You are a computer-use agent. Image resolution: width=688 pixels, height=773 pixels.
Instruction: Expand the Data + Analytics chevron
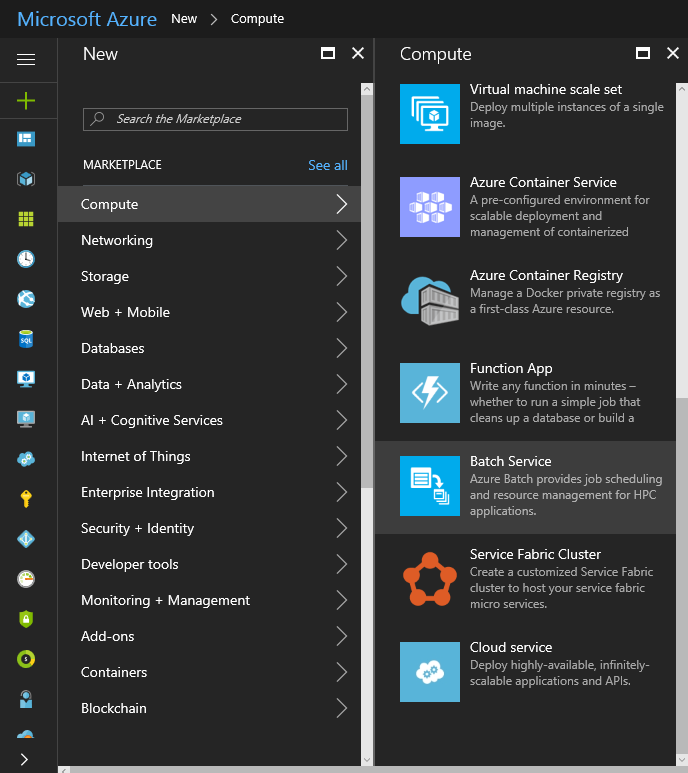coord(342,384)
